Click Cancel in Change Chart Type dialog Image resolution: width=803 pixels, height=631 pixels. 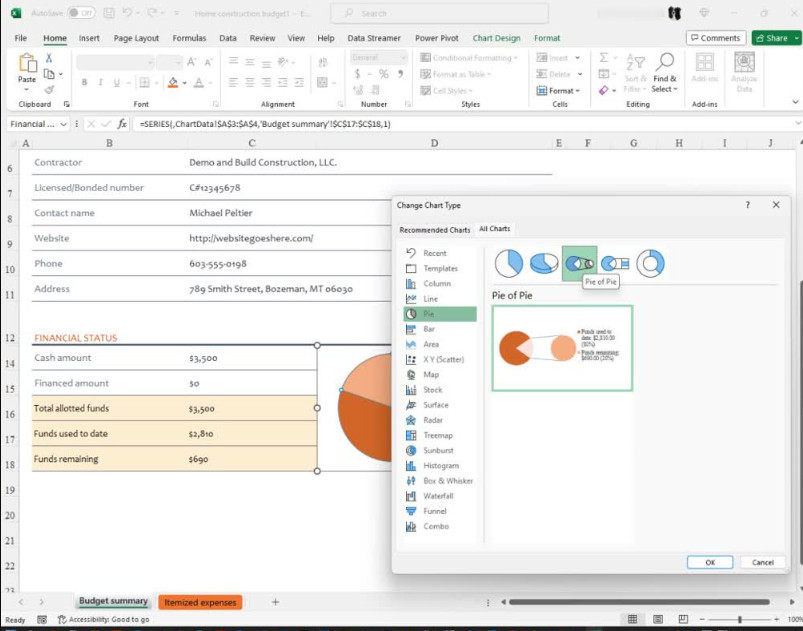pyautogui.click(x=763, y=562)
